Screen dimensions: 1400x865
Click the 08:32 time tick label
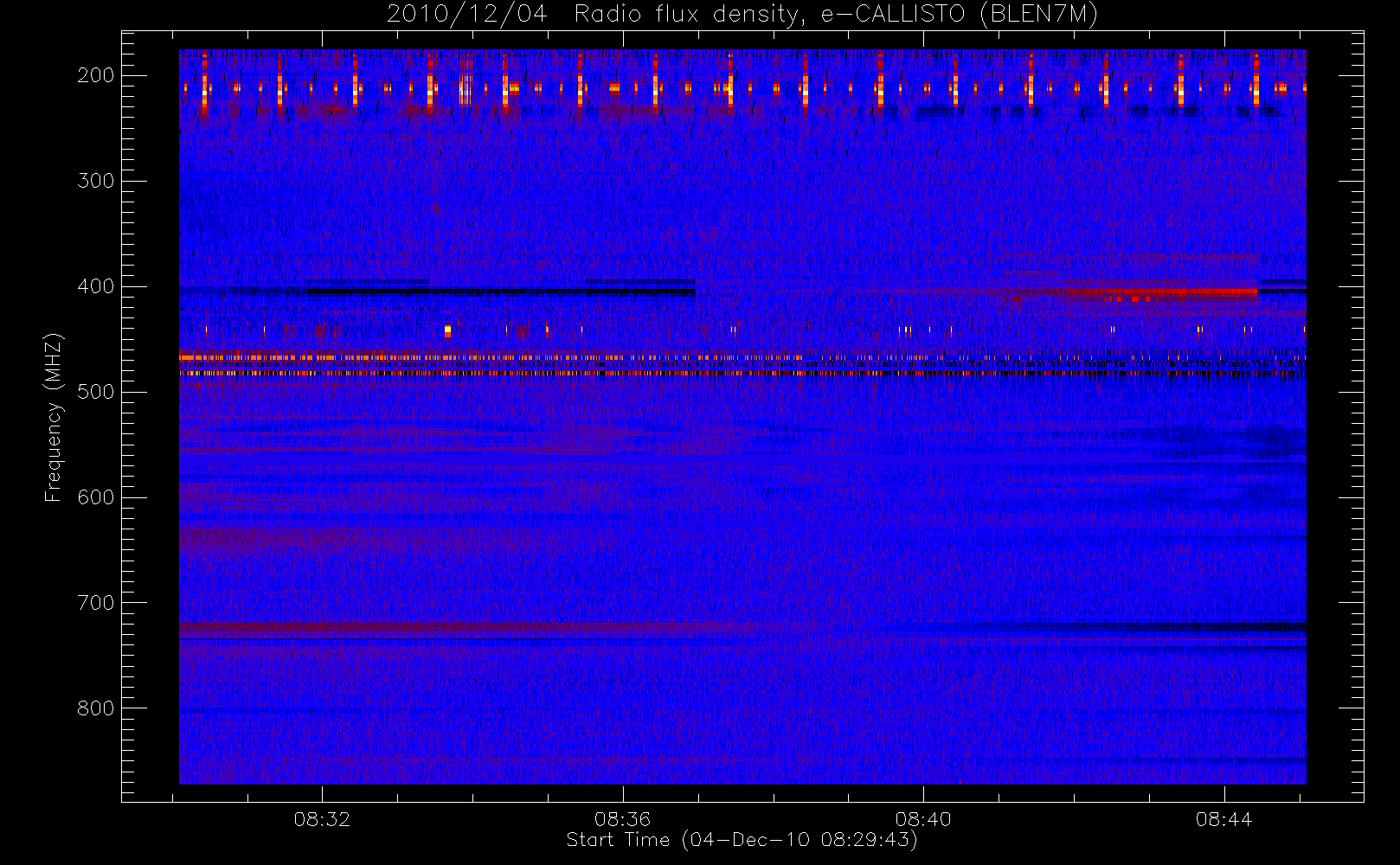pos(322,819)
